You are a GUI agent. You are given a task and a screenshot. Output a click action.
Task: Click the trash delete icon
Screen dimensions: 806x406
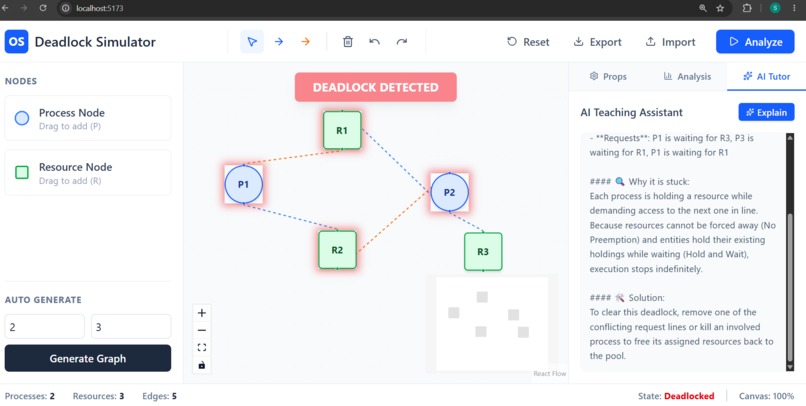click(x=348, y=42)
